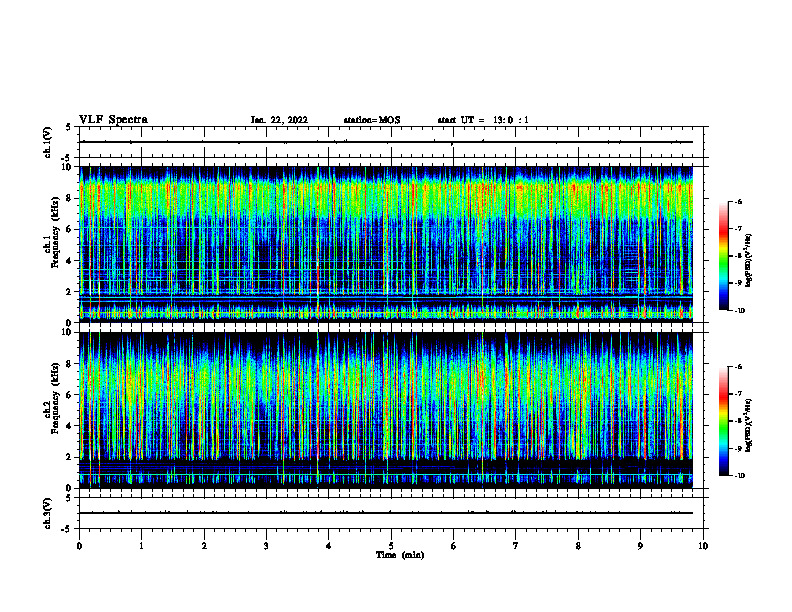This screenshot has width=792, height=612.
Task: Click the ch.2 frequency axis "8" tick label
Action: 69,364
